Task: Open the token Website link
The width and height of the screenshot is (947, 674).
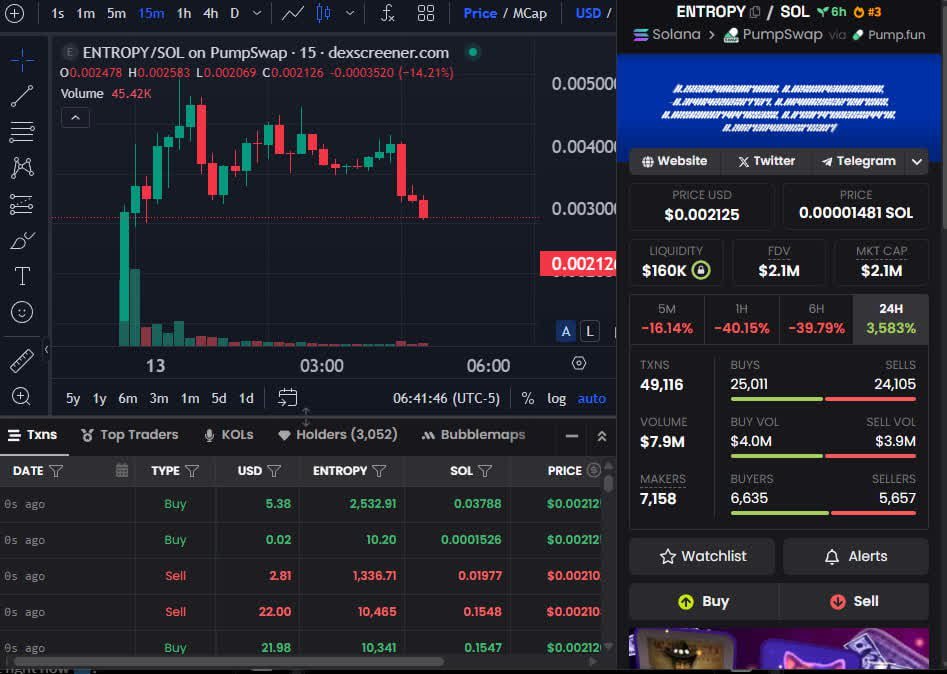Action: 675,161
